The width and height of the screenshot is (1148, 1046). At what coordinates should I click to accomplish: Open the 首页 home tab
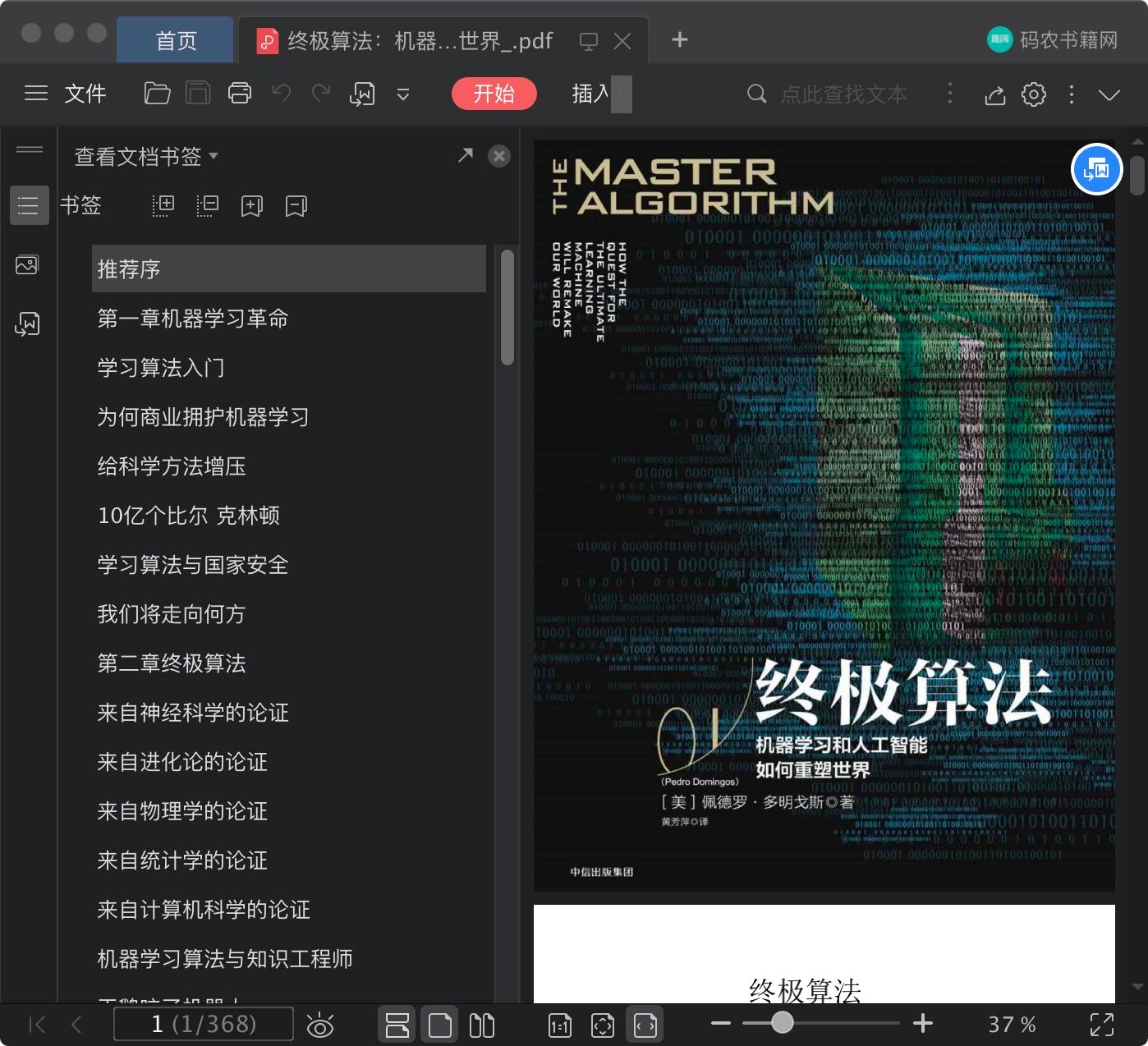click(176, 40)
